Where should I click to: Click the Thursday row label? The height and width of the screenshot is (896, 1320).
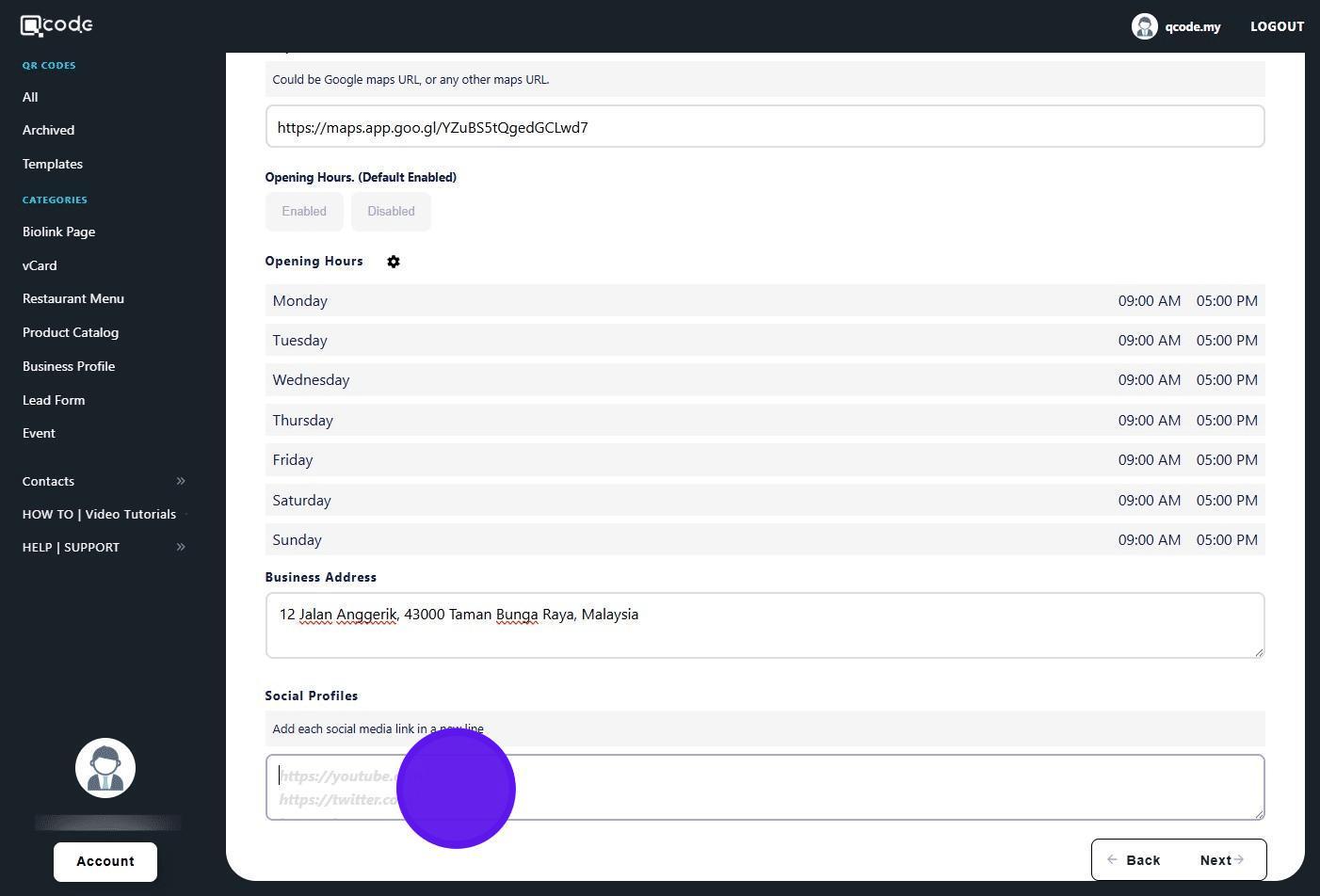coord(303,421)
